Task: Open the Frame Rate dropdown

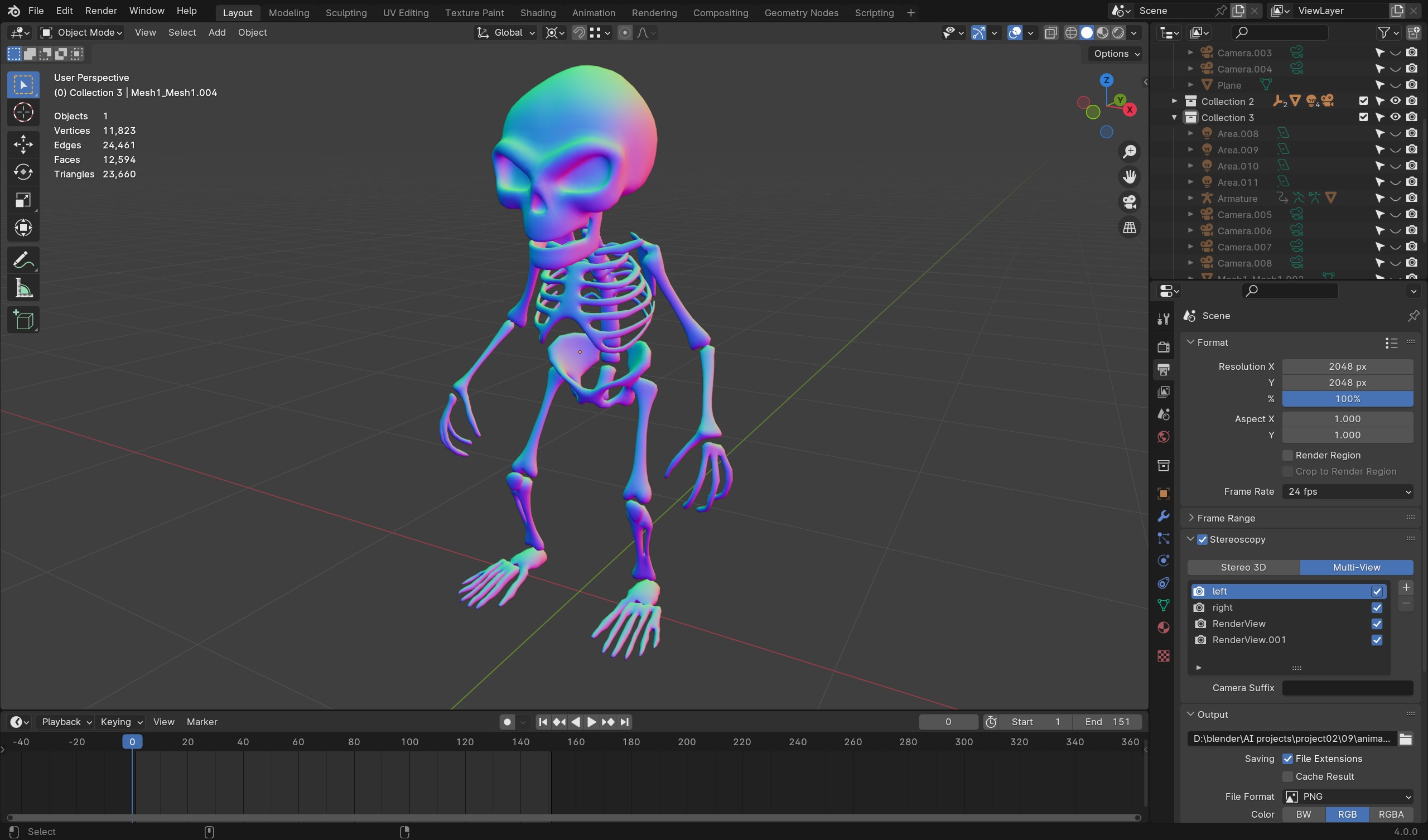Action: click(x=1348, y=491)
